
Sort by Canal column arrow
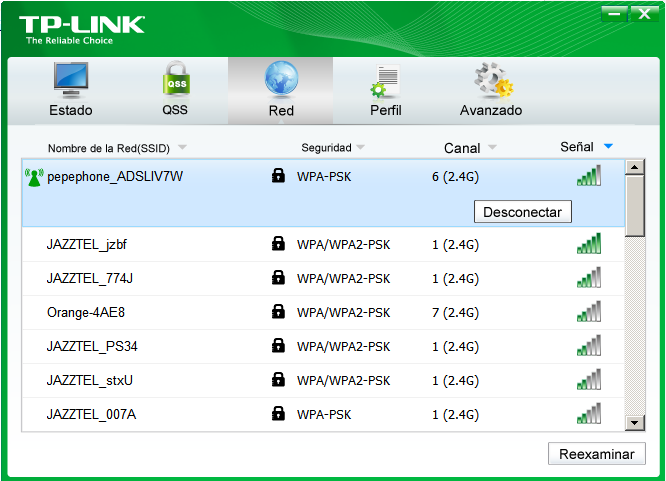(x=492, y=147)
